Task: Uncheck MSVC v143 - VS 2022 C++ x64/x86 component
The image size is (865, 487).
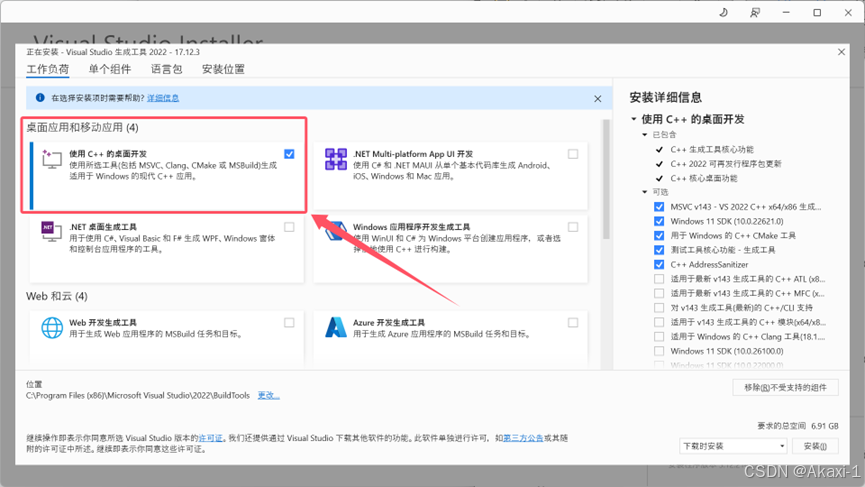Action: [659, 207]
